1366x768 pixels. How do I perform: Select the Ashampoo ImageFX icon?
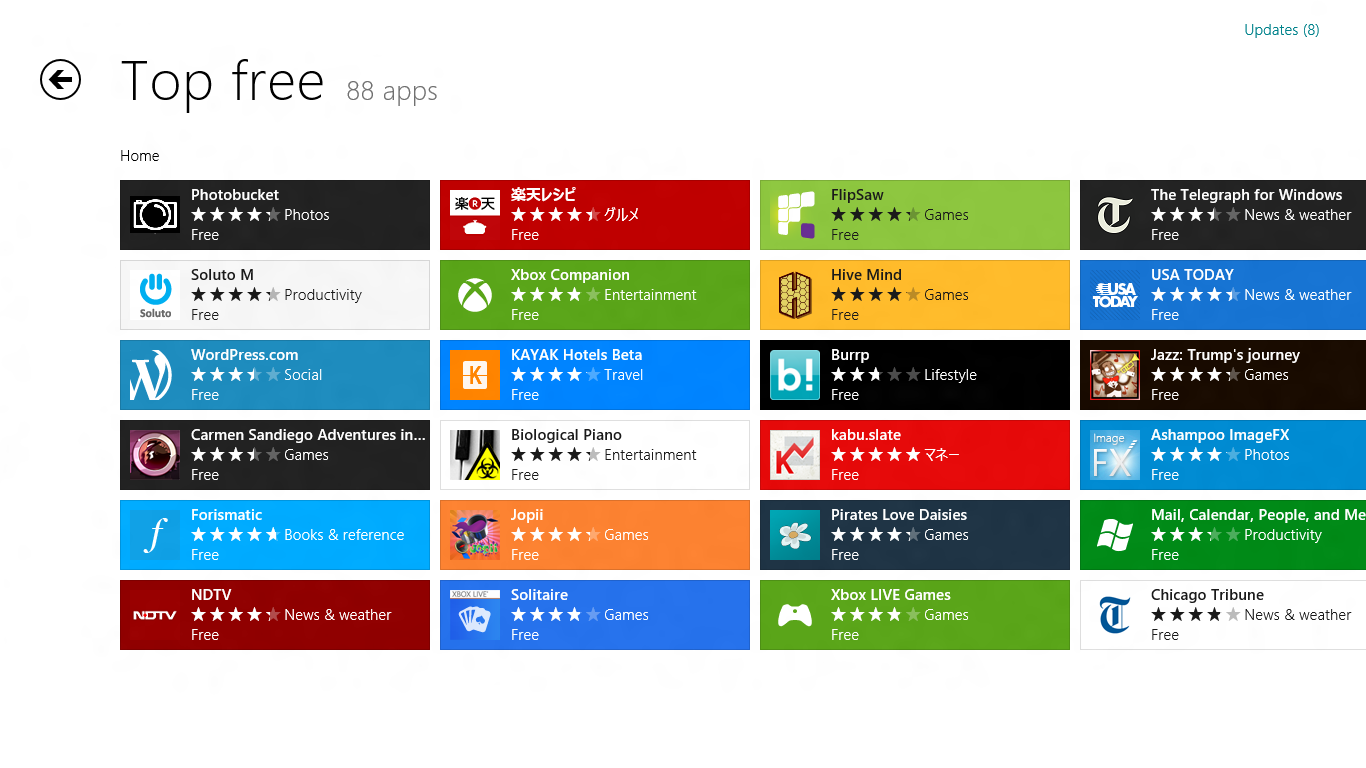coord(1115,455)
